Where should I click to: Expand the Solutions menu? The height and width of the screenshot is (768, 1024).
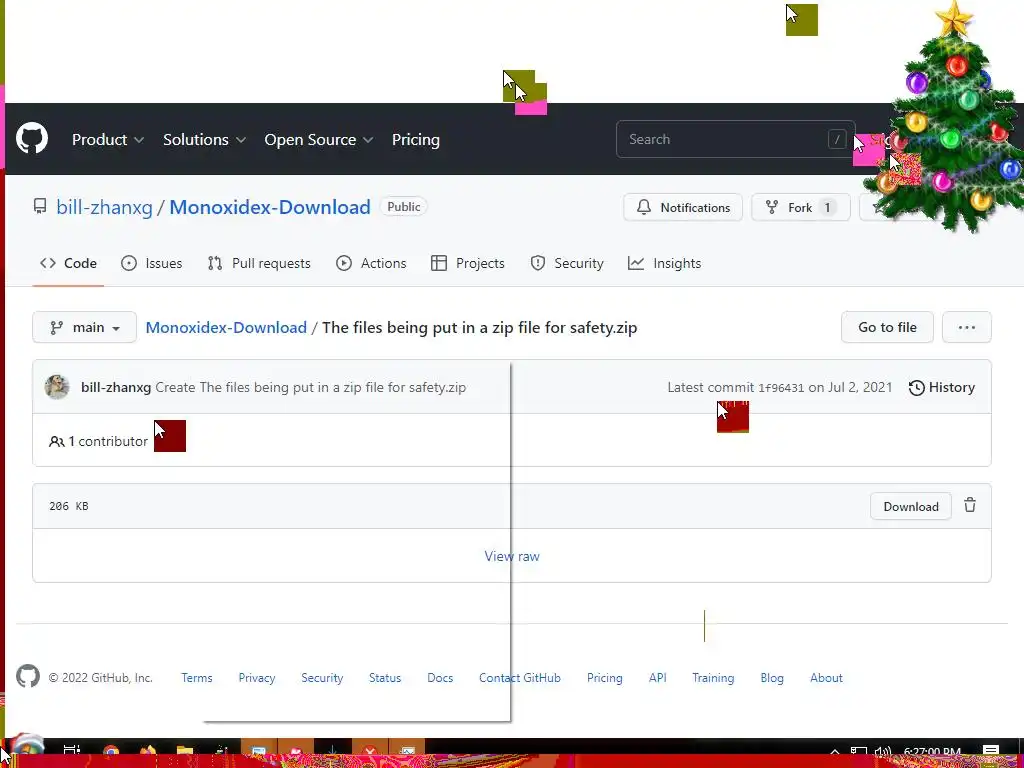(204, 140)
